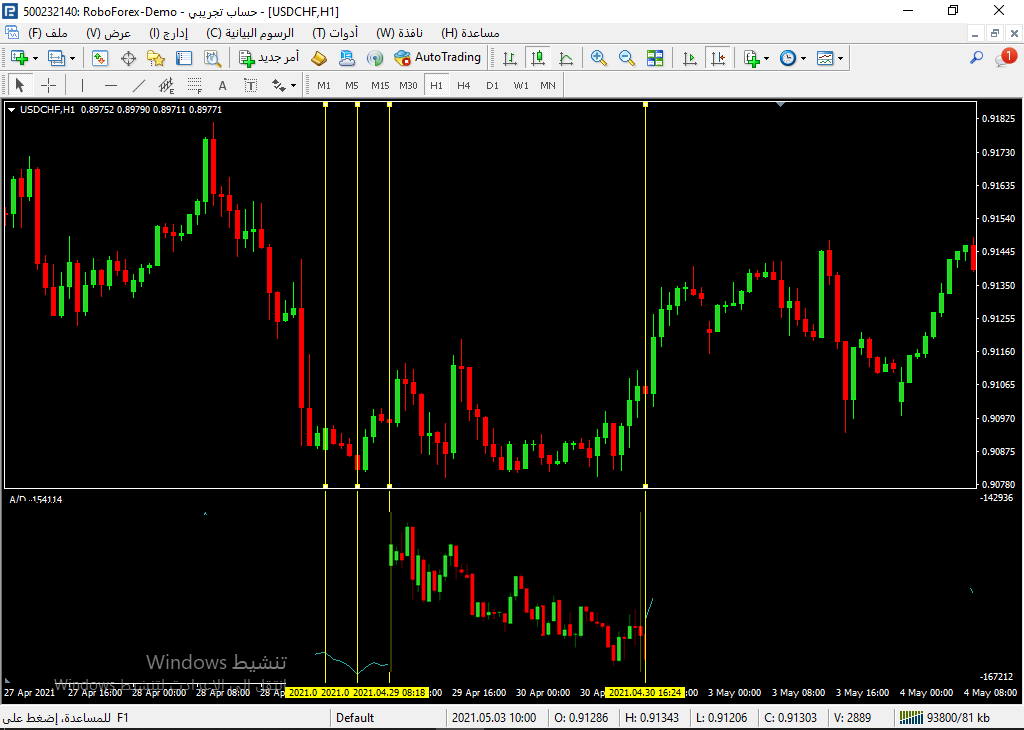
Task: Select the crosshair cursor tool
Action: click(x=47, y=85)
